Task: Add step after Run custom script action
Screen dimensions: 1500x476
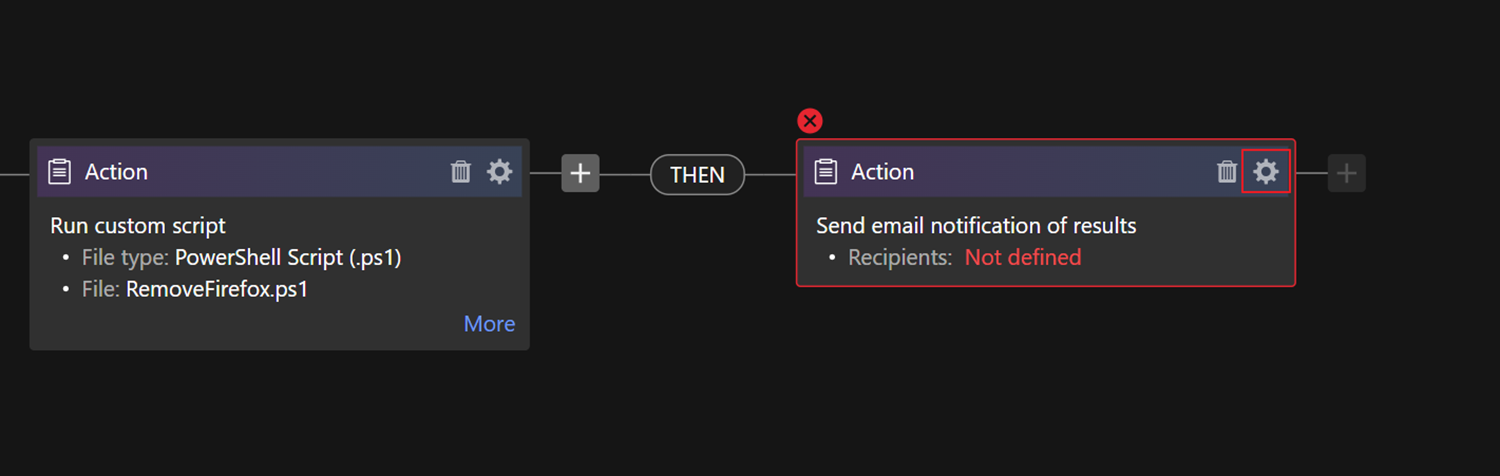Action: (580, 173)
